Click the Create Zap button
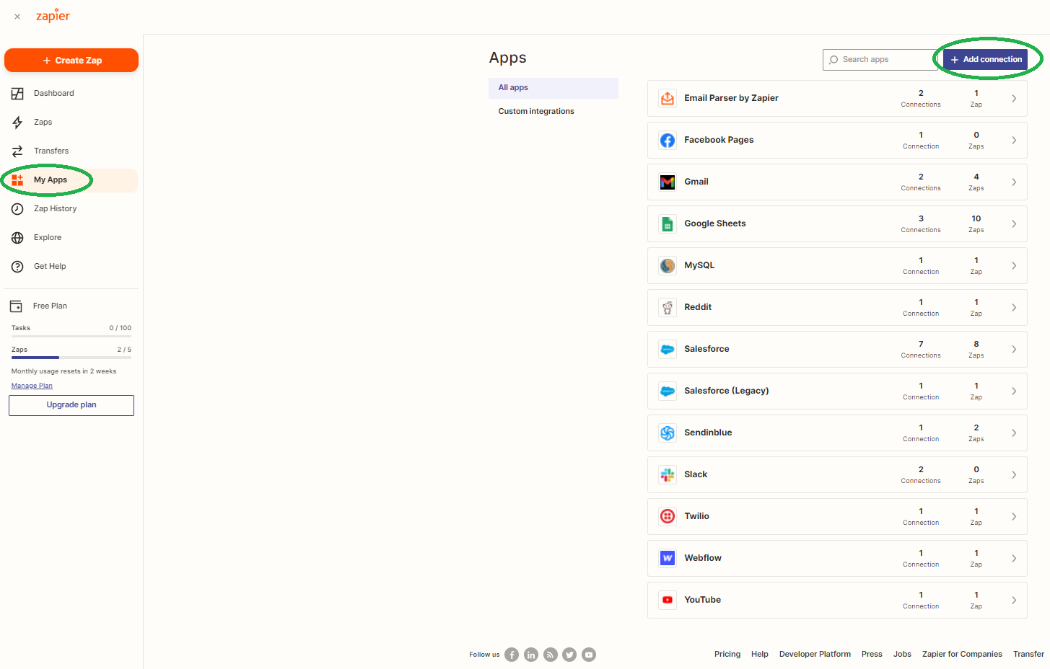Screen dimensions: 1050x669 coord(72,60)
